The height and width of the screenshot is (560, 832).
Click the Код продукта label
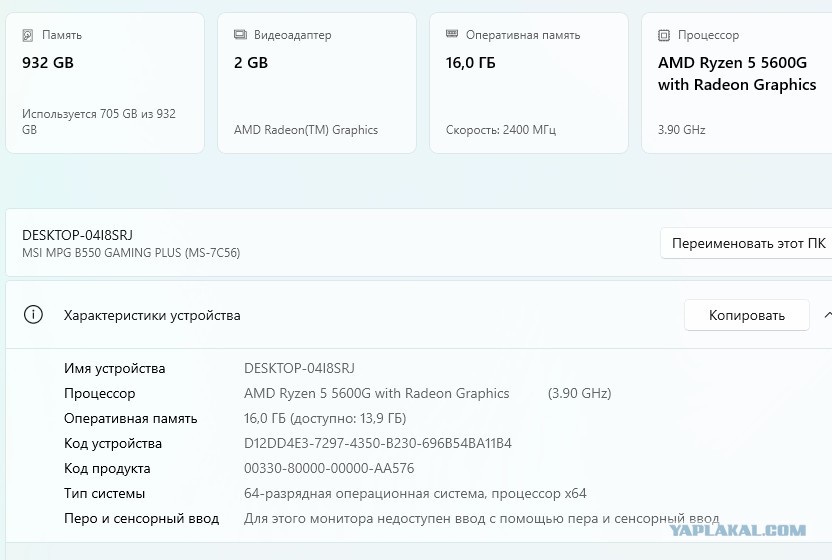107,468
